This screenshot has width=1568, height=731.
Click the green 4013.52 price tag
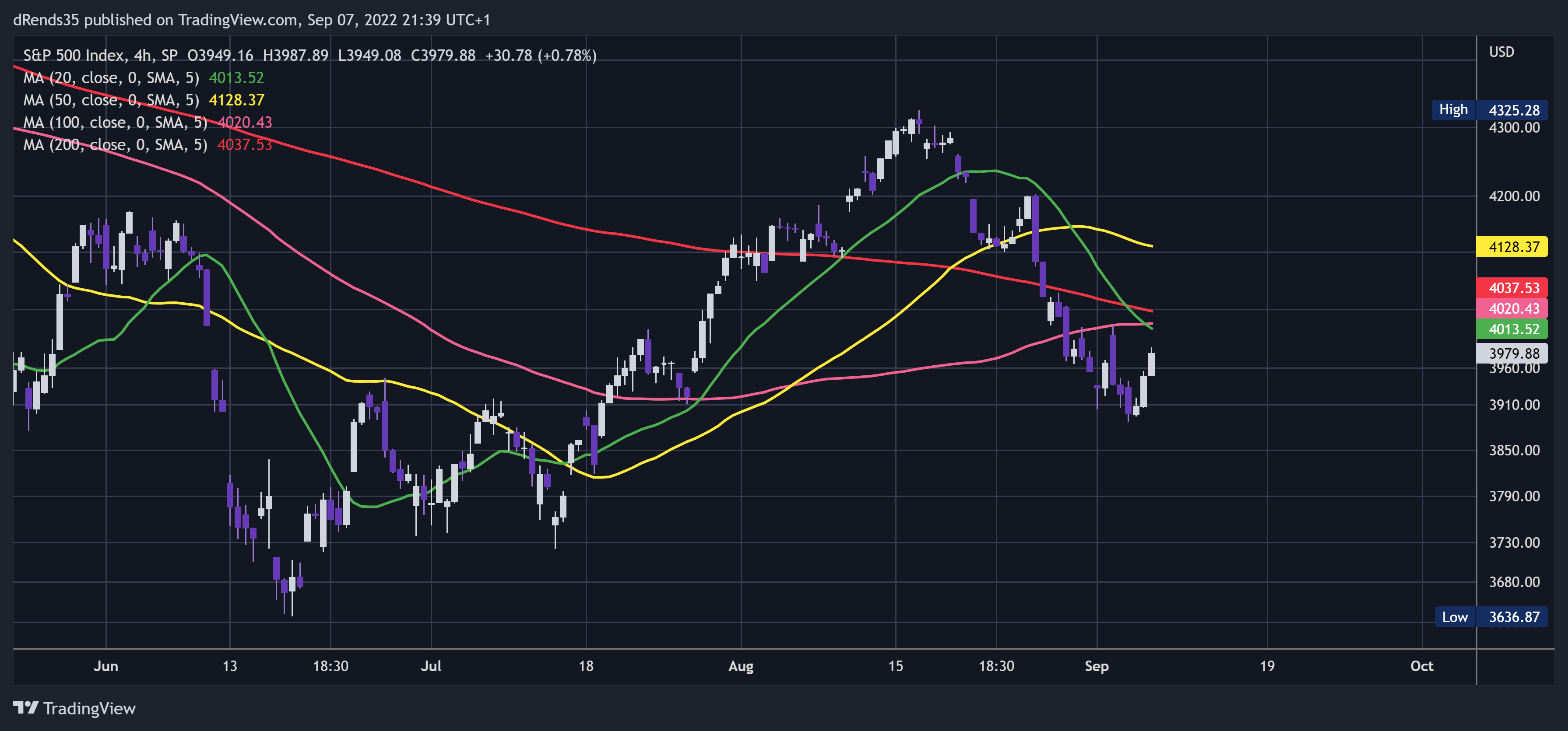pos(1512,329)
